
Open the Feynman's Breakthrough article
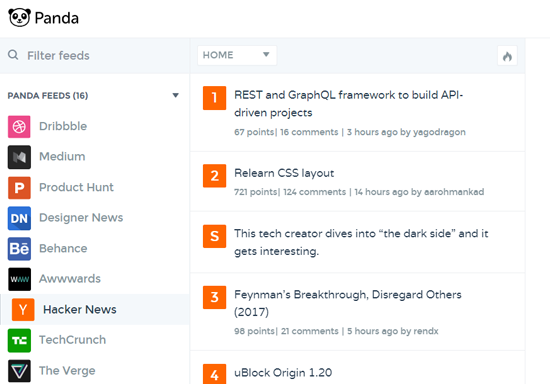(348, 303)
